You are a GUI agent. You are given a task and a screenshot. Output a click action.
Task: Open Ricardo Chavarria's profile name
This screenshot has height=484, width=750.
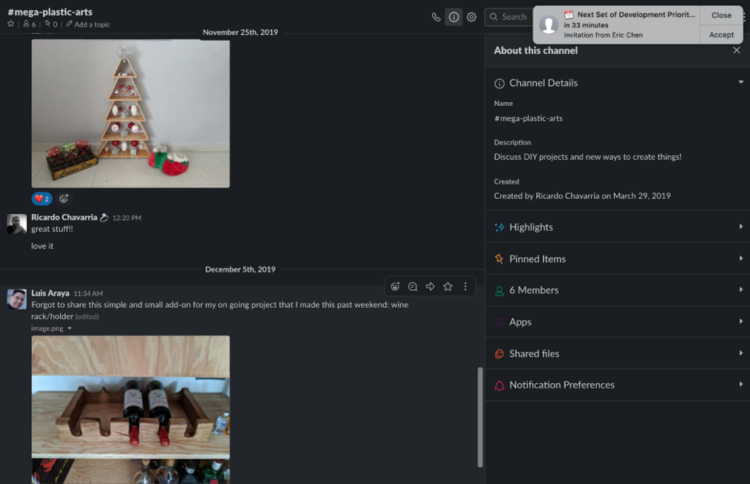[x=64, y=217]
